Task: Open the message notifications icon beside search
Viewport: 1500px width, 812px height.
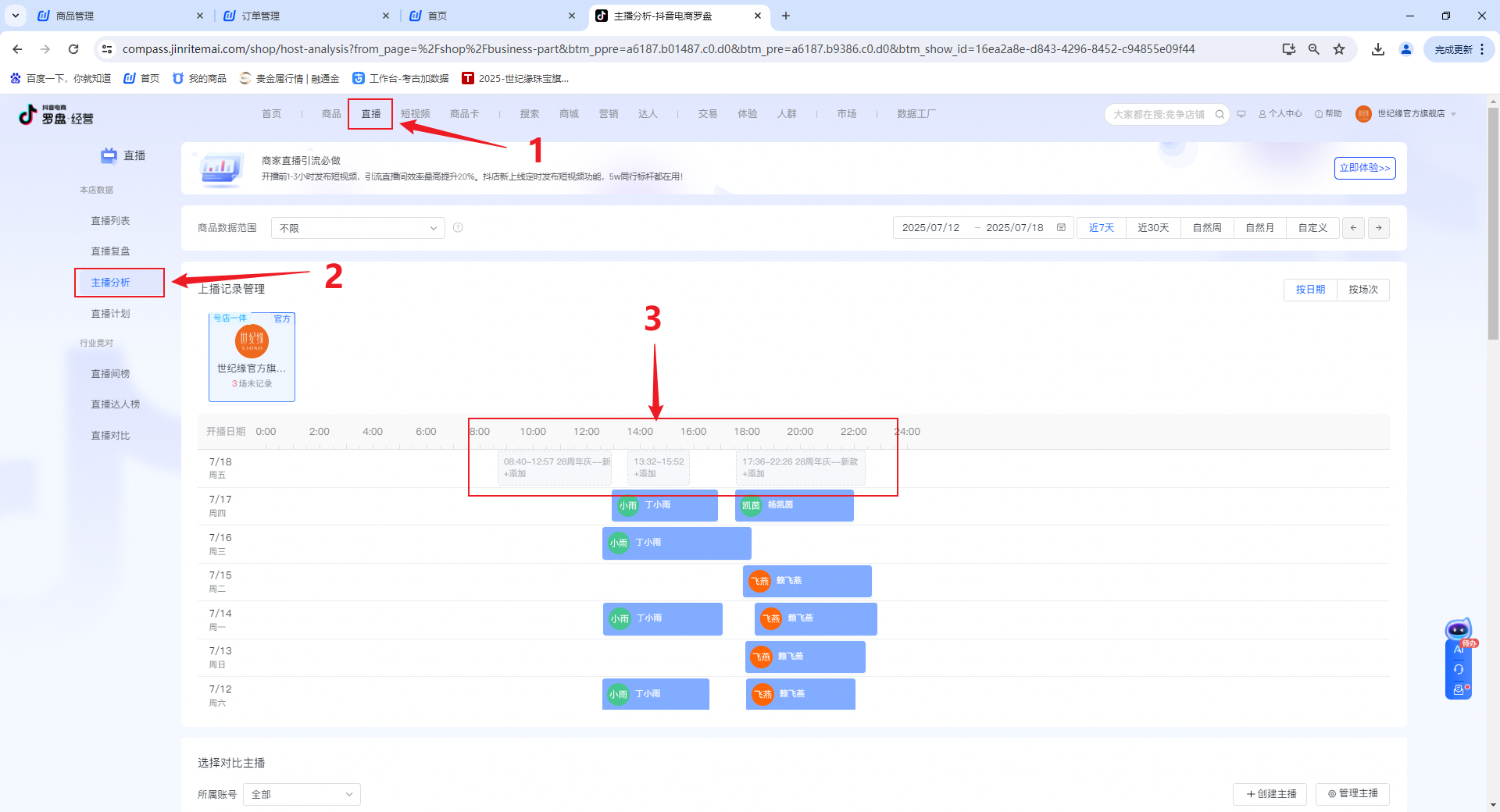Action: [x=1241, y=114]
